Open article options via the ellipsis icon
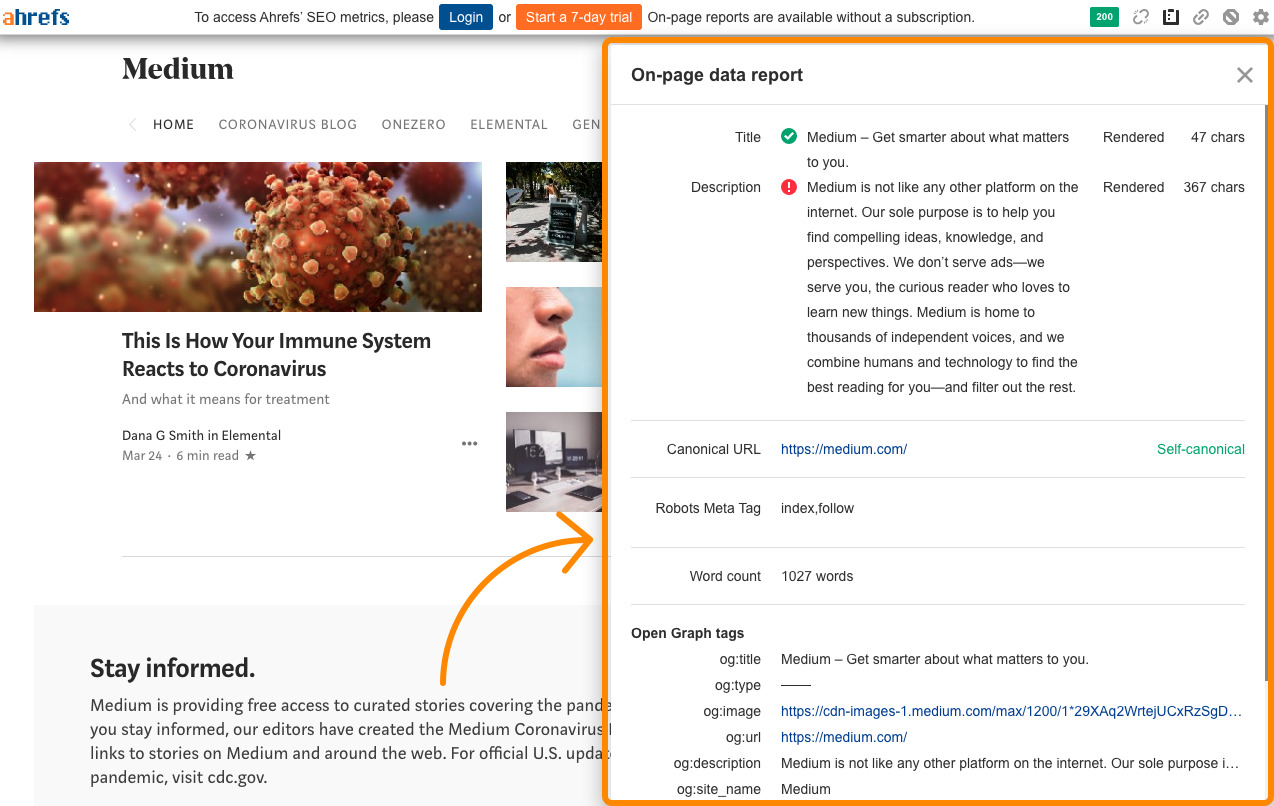The width and height of the screenshot is (1274, 806). (x=469, y=443)
